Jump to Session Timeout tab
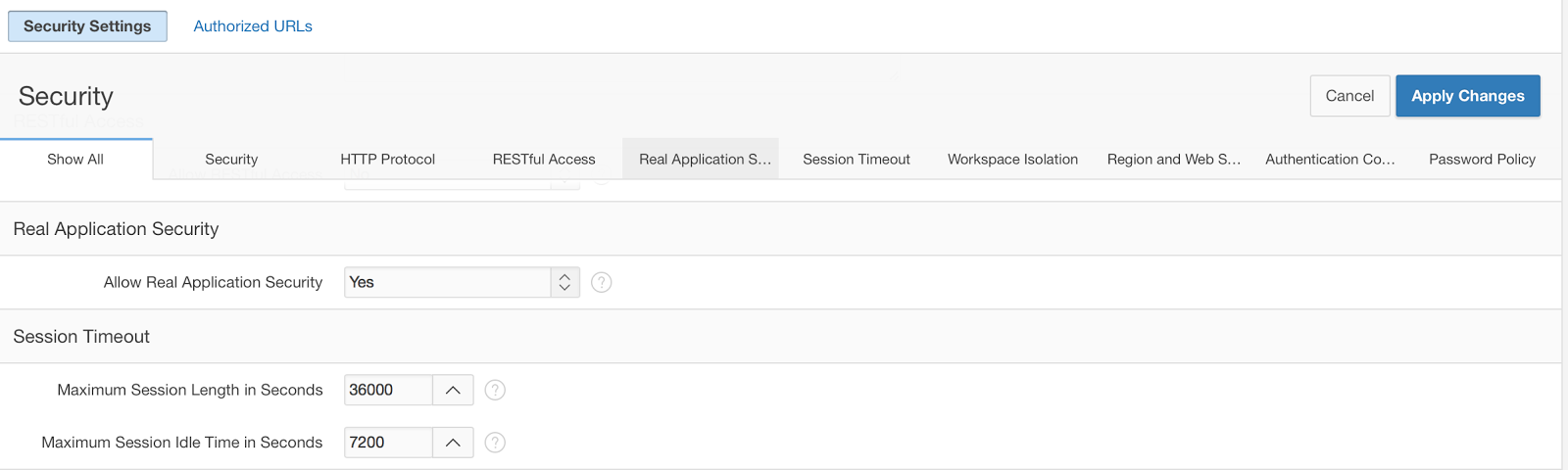Image resolution: width=1568 pixels, height=470 pixels. [857, 159]
